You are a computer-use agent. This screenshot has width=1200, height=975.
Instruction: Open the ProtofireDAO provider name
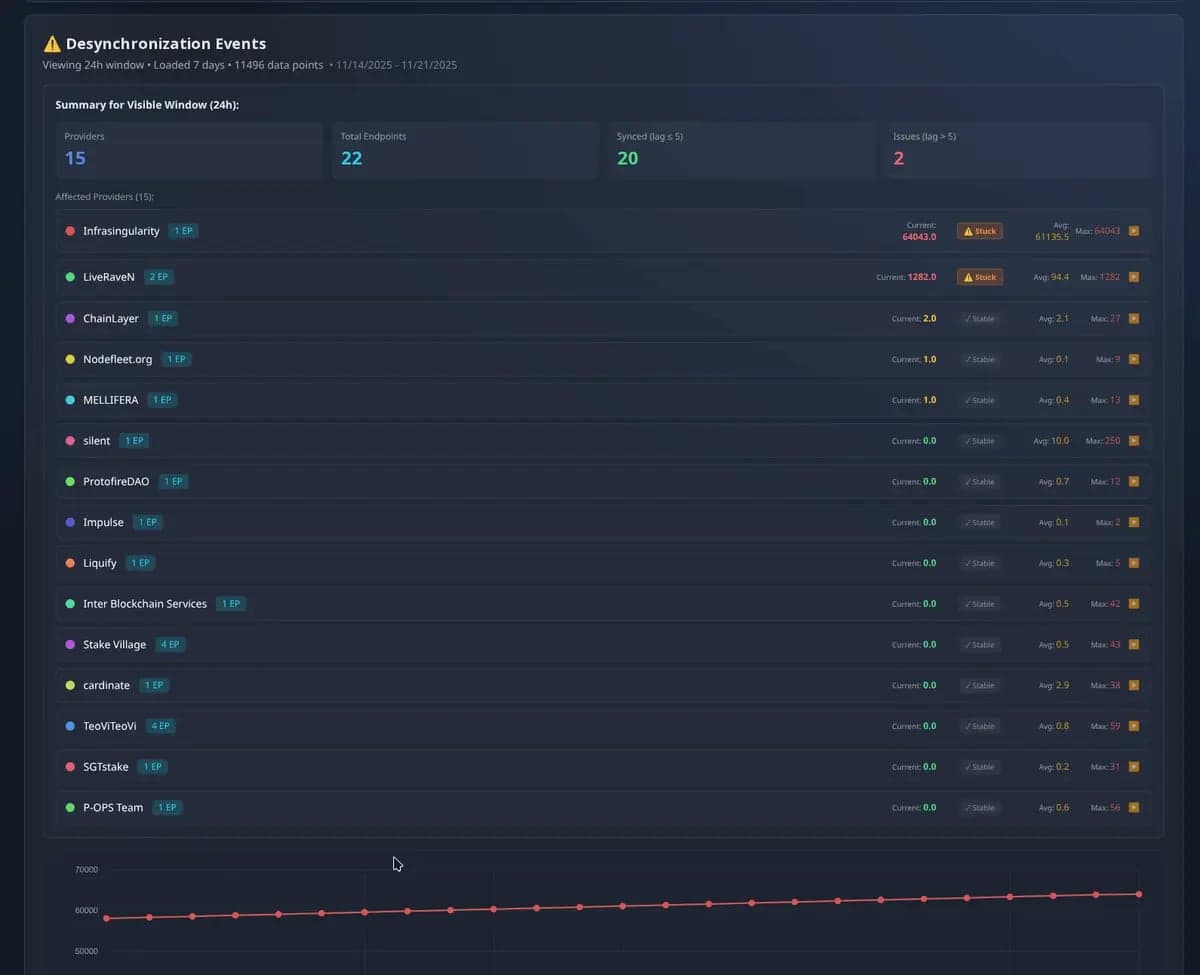116,482
